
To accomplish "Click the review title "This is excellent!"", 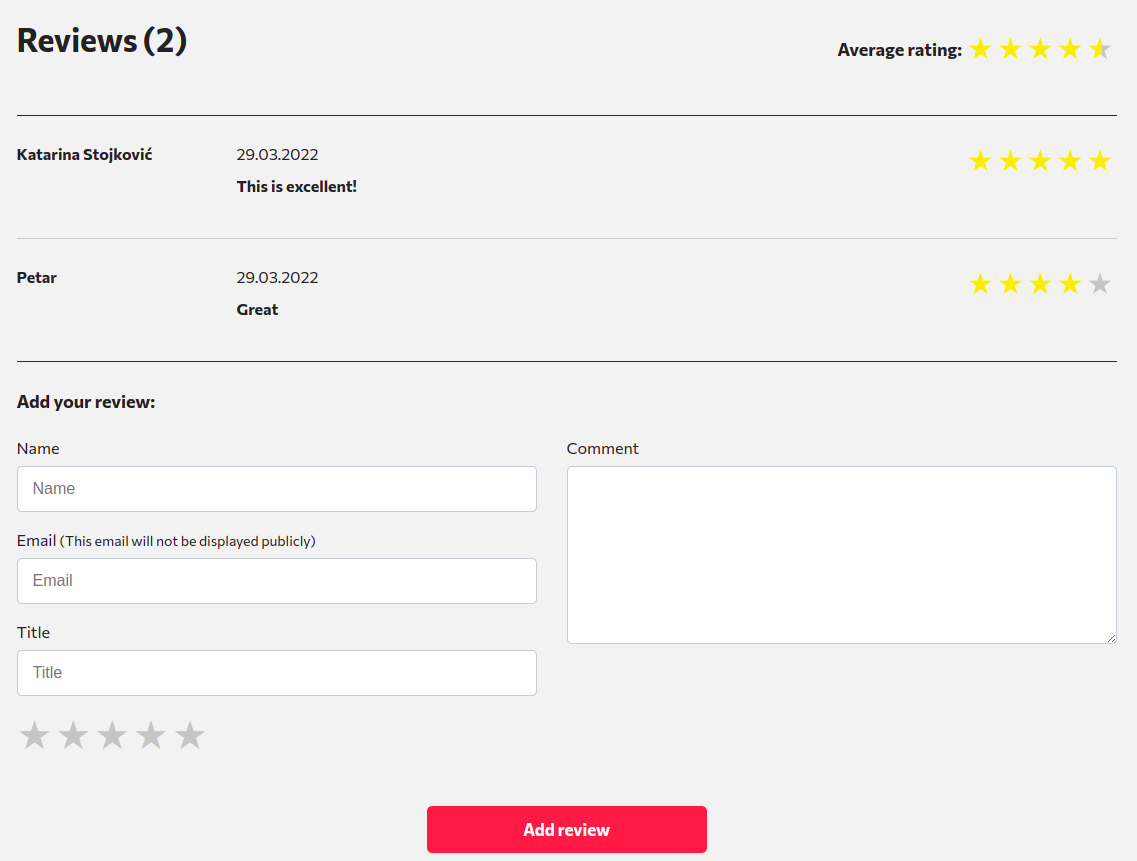I will coord(297,187).
